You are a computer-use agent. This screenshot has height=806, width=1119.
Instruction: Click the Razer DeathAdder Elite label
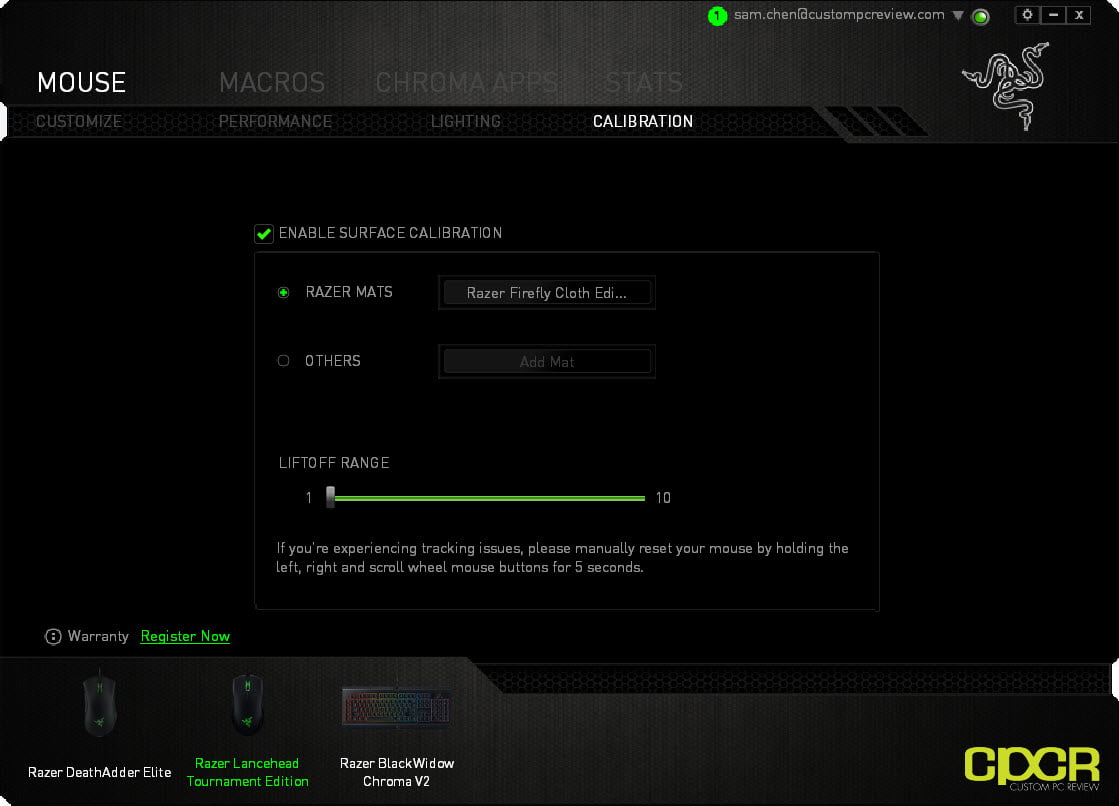click(99, 772)
